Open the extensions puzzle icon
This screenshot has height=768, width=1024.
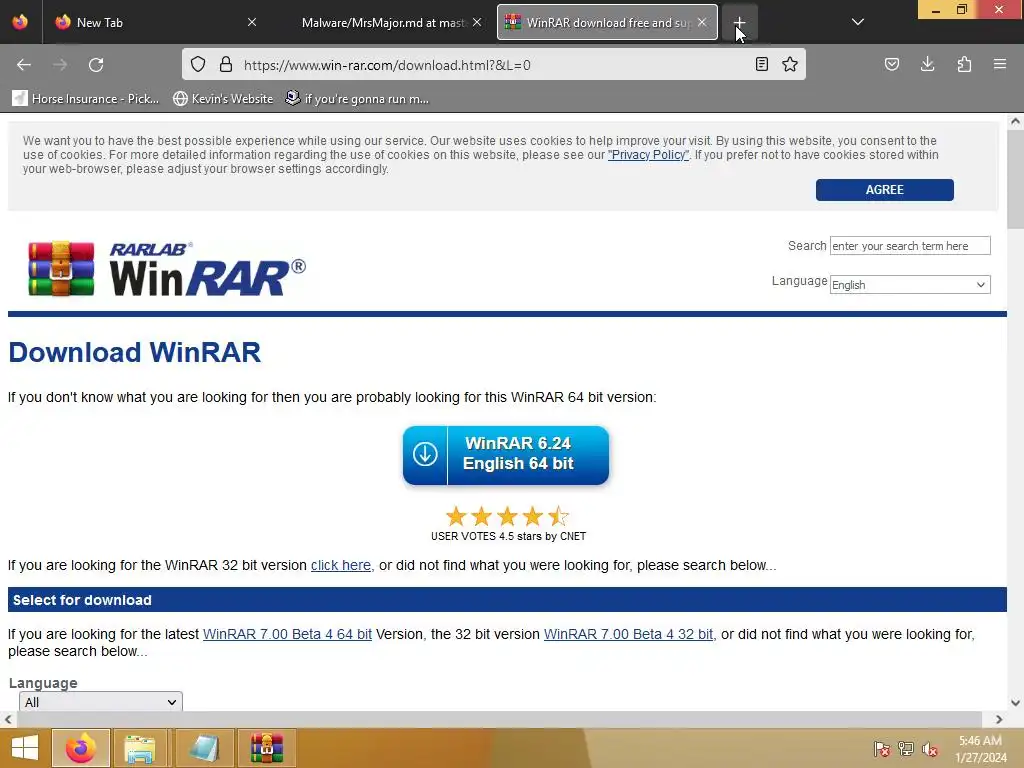coord(964,64)
